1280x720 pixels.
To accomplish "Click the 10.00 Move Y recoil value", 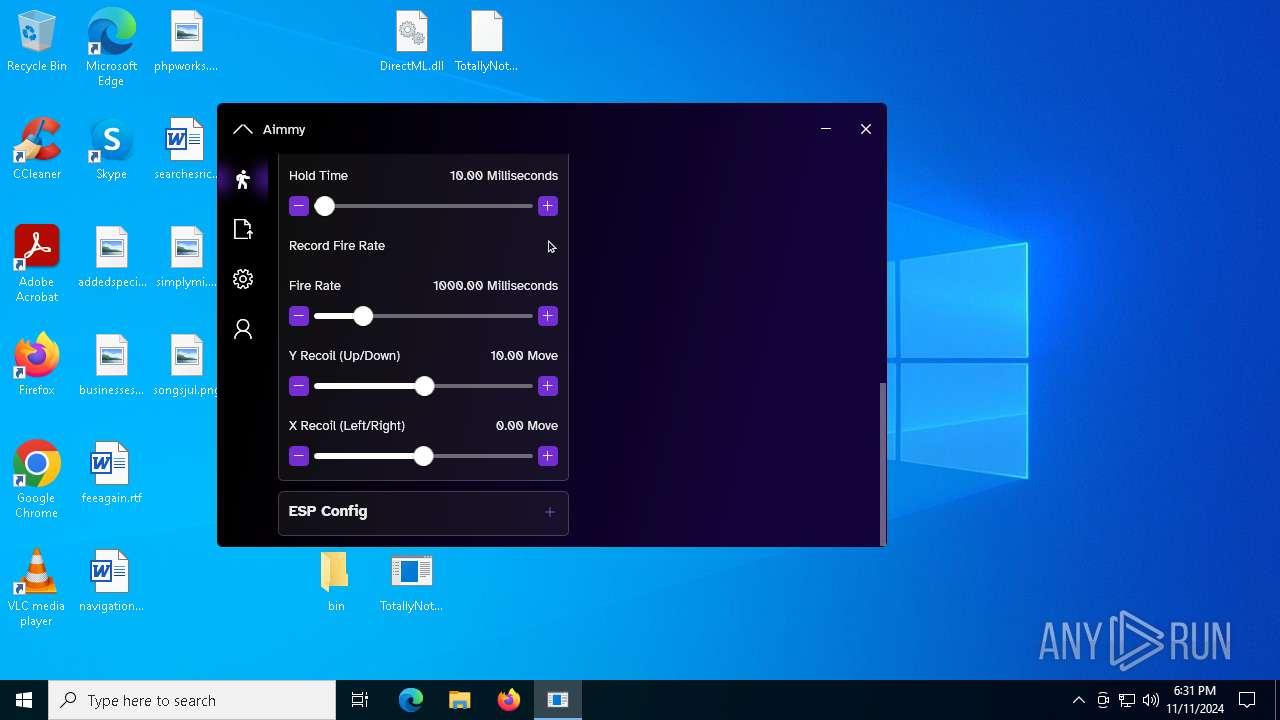I will [x=524, y=355].
